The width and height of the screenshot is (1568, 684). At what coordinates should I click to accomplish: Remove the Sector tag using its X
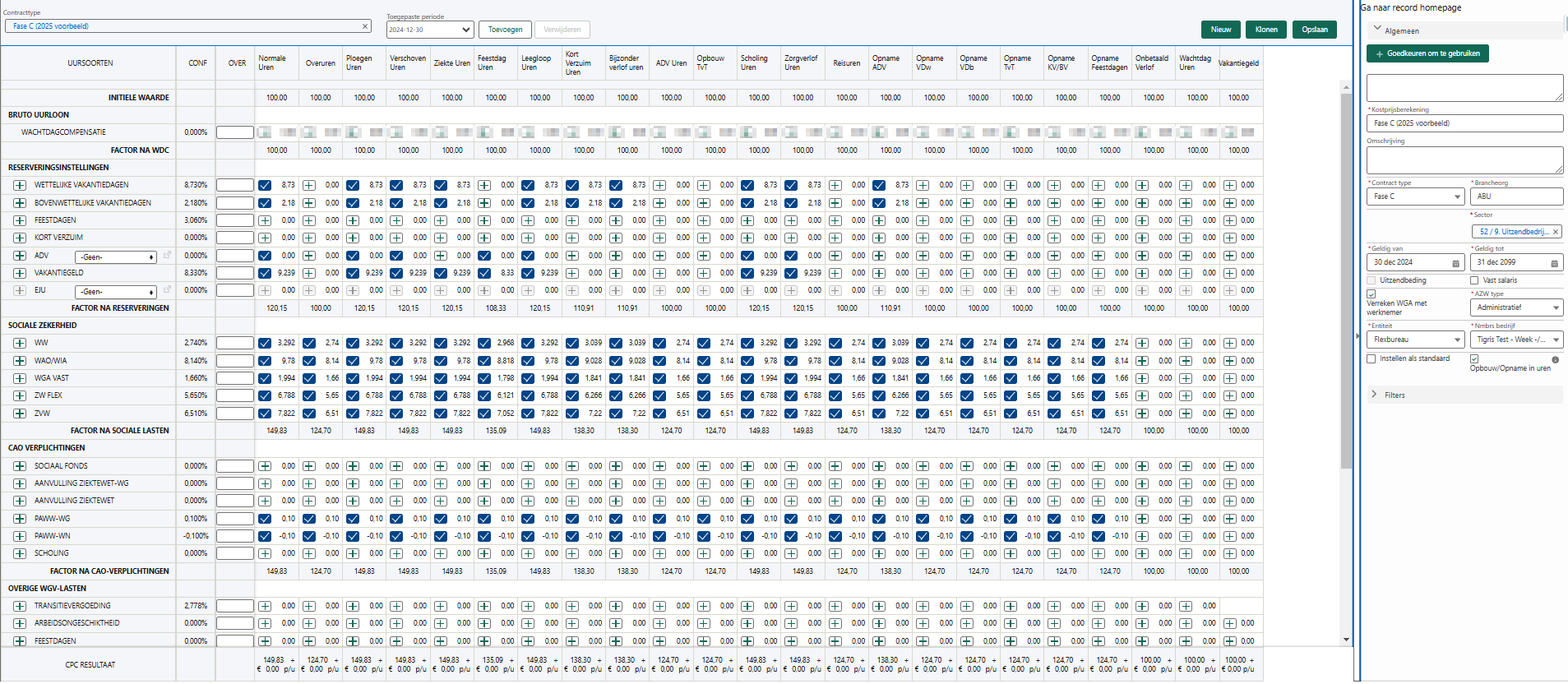point(1555,232)
